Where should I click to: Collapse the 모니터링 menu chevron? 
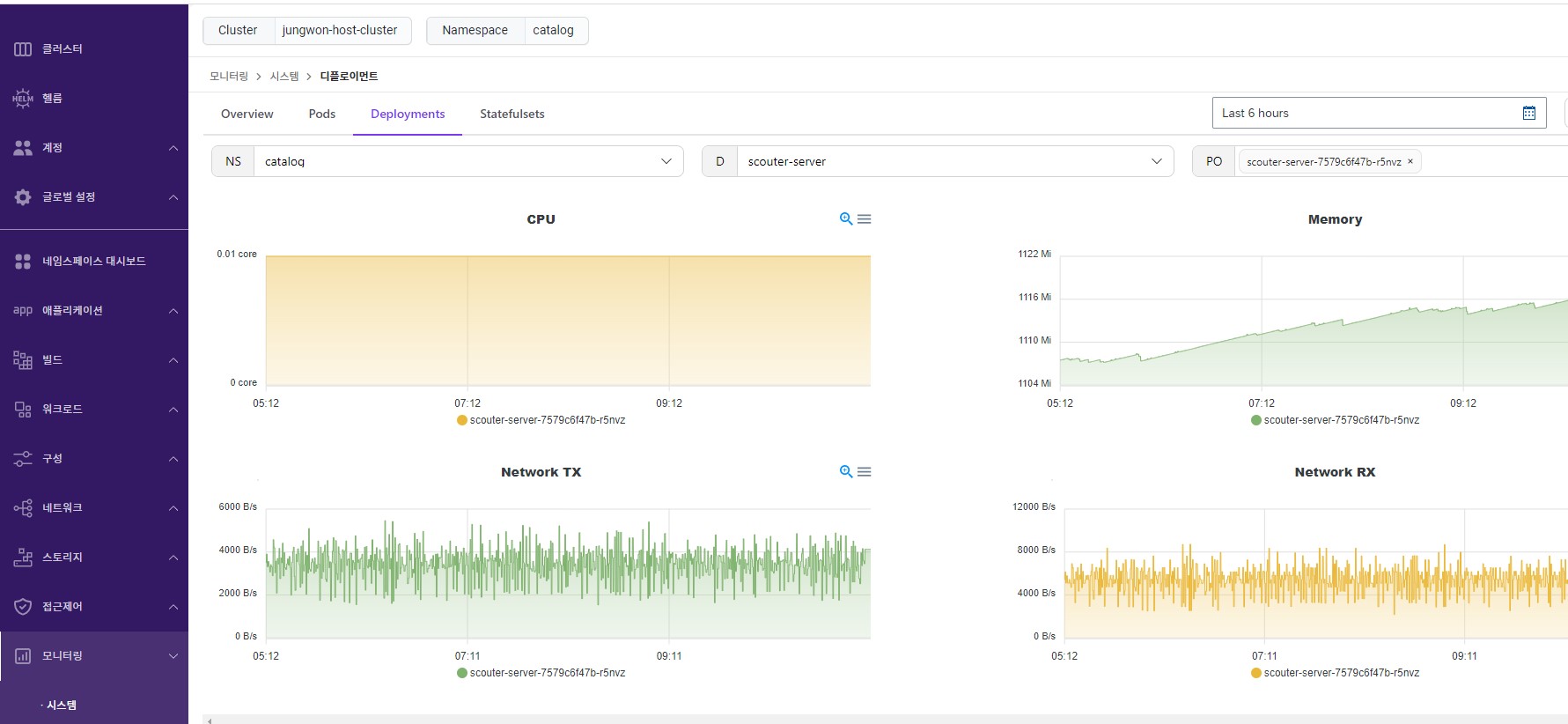[173, 656]
